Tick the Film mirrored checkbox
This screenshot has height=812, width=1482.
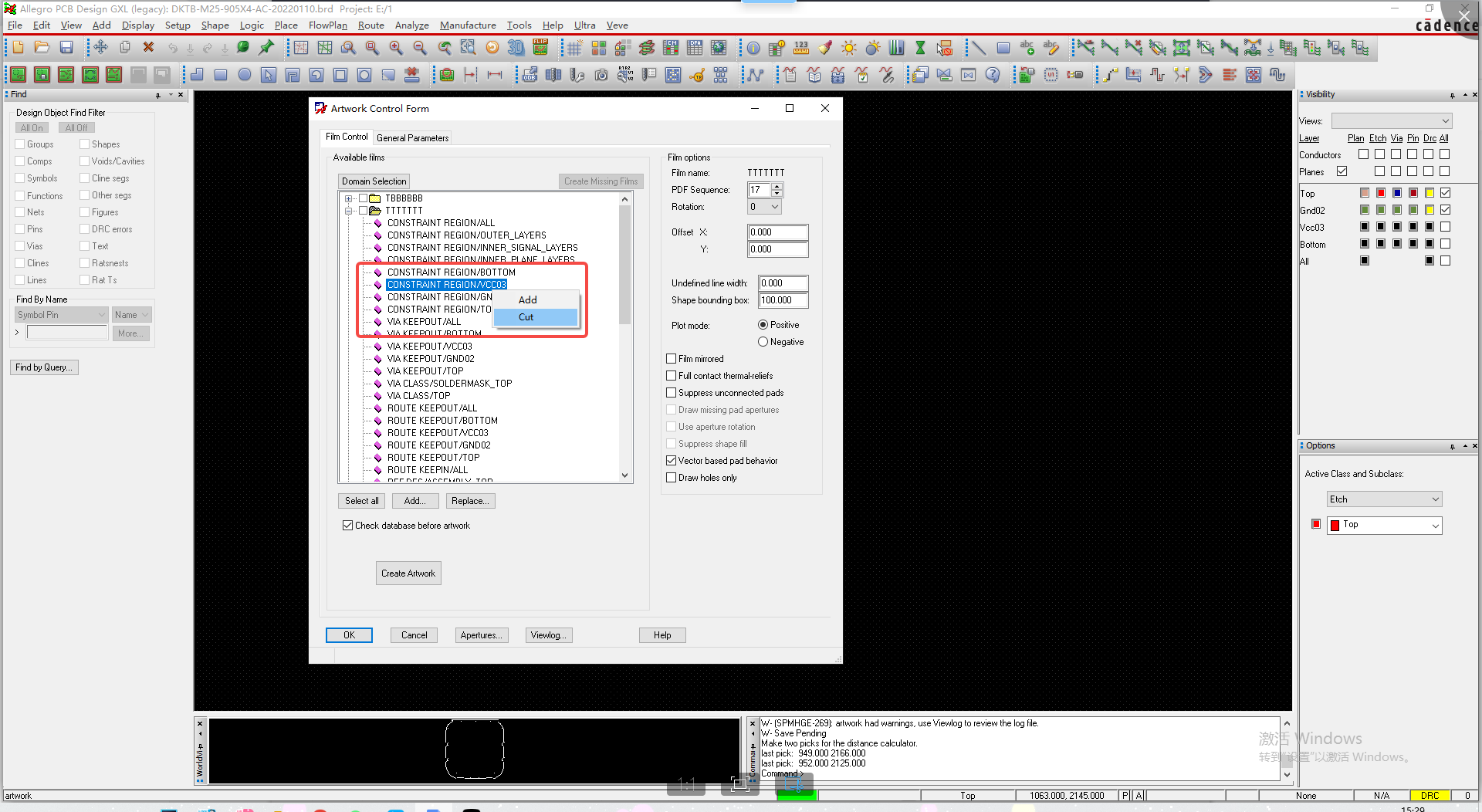coord(671,359)
